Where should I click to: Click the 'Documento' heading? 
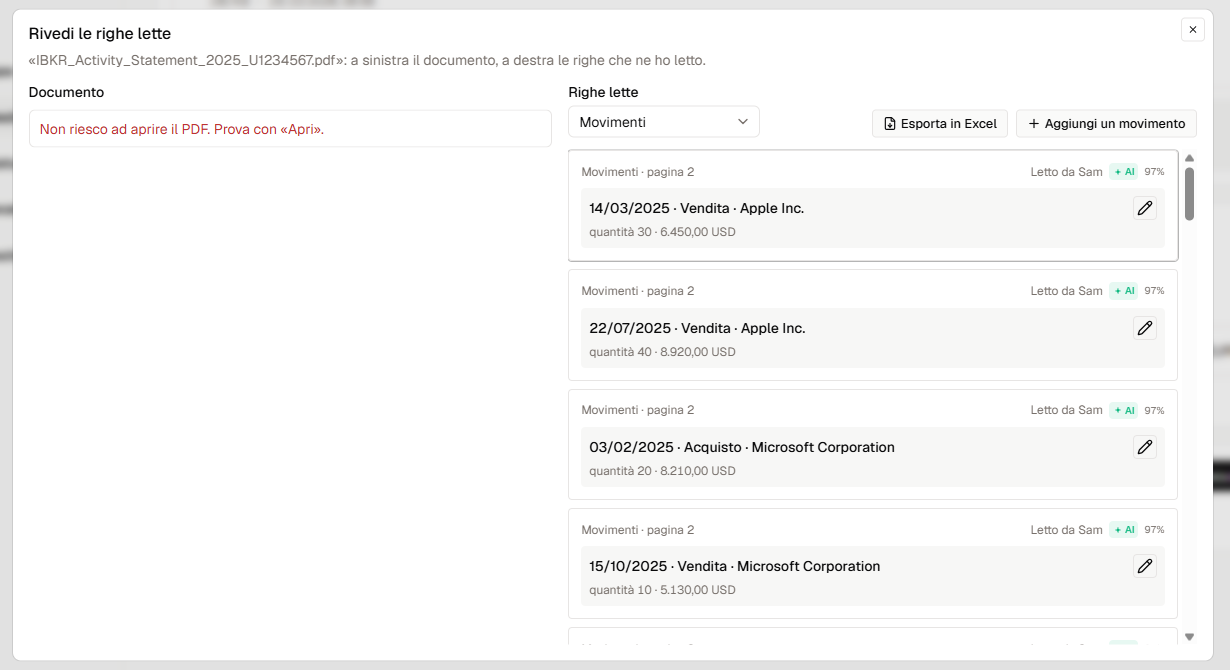(x=66, y=92)
